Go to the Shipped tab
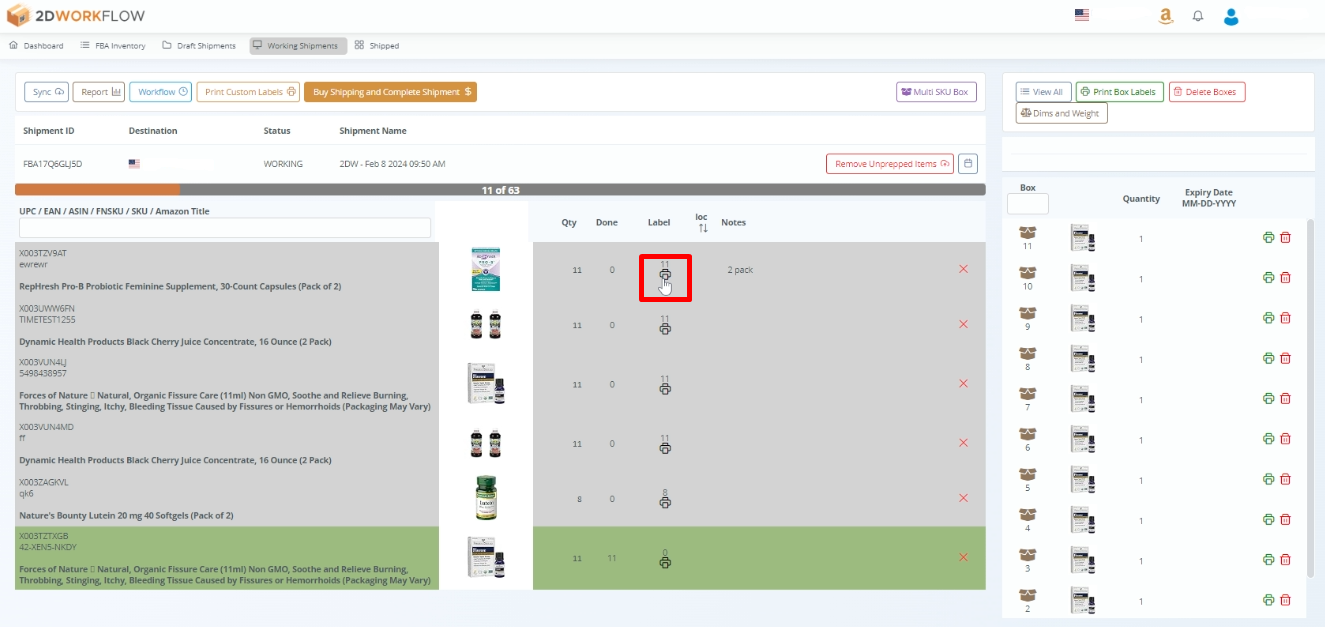This screenshot has height=627, width=1325. point(377,46)
